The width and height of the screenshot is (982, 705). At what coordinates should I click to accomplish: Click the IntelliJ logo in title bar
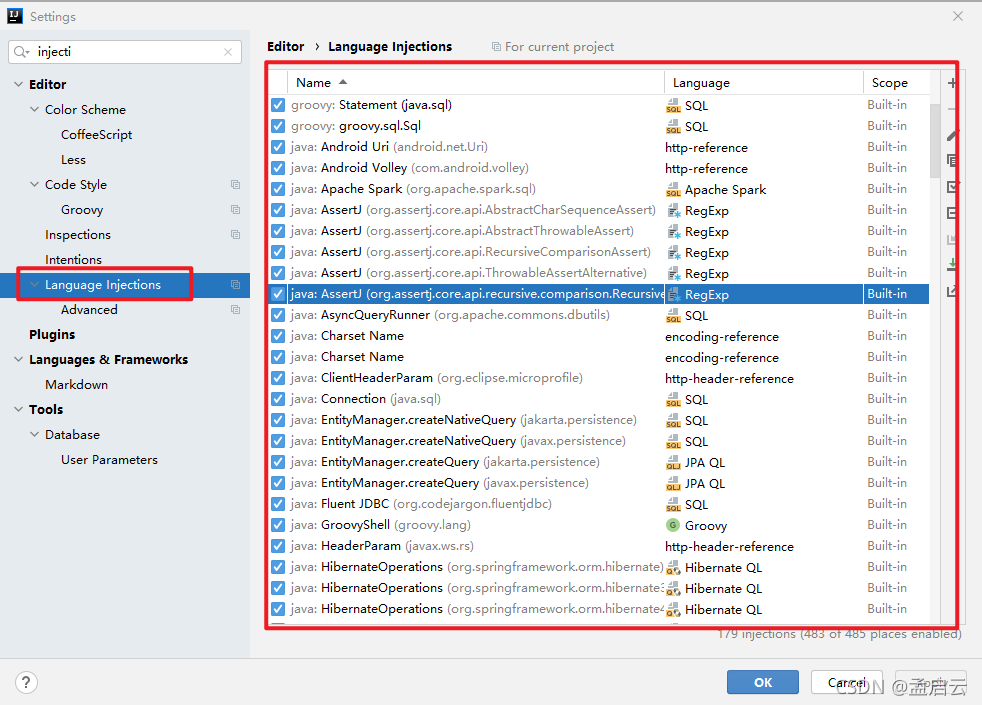[x=14, y=16]
